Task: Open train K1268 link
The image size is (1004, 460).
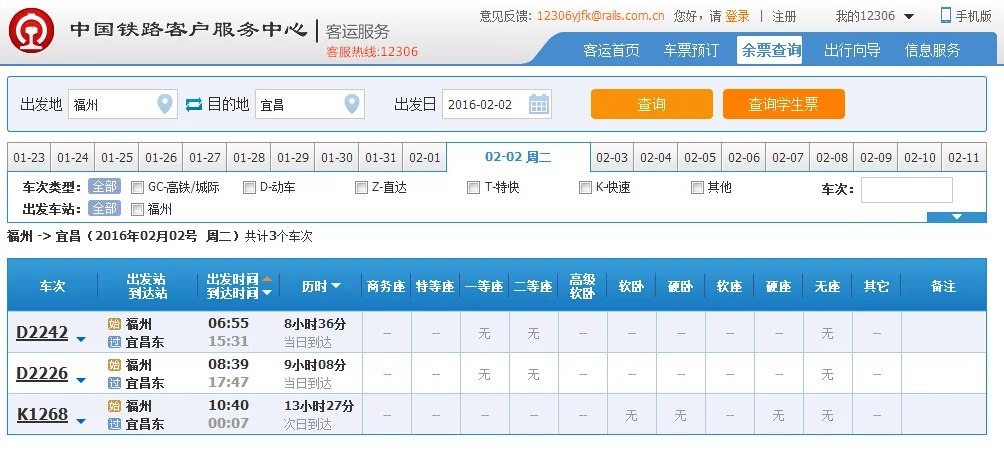Action: pos(42,415)
